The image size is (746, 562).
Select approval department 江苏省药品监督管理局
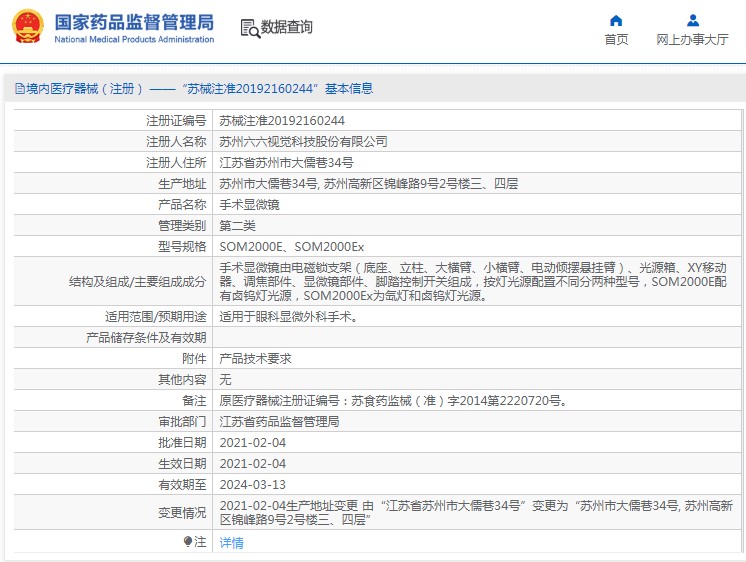tap(279, 422)
